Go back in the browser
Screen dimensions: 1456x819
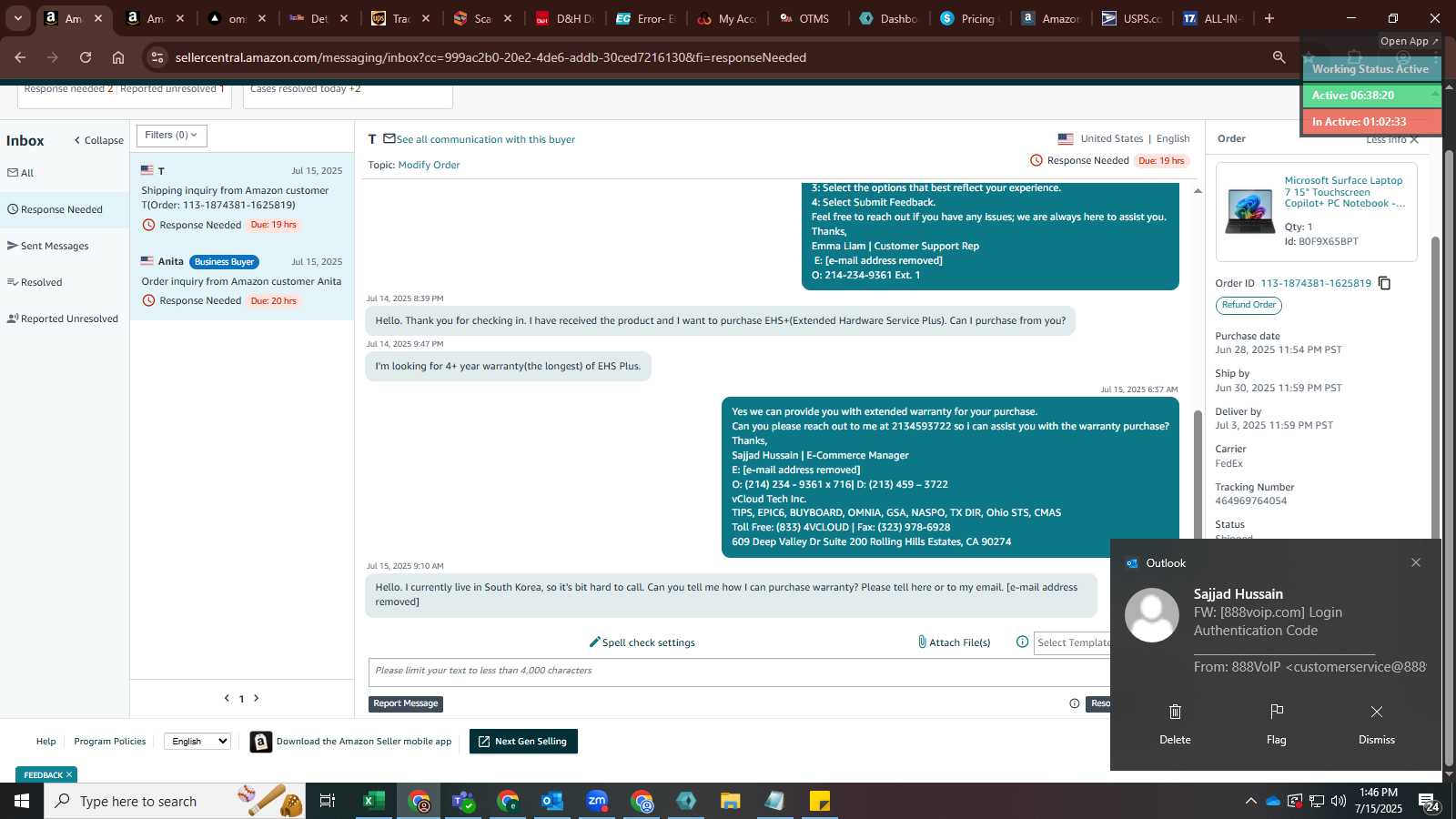click(x=20, y=57)
